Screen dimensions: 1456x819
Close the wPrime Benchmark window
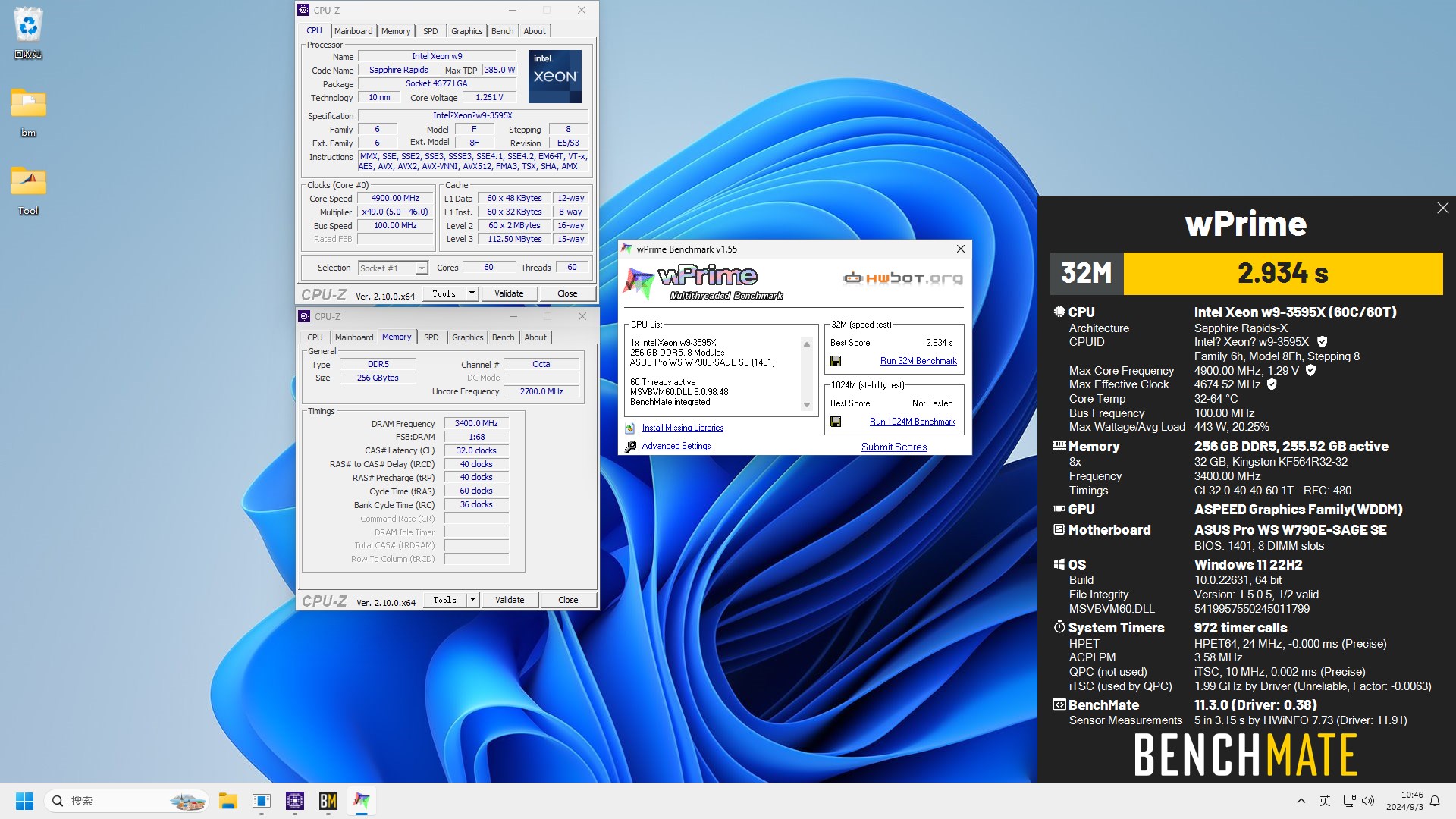pos(960,249)
